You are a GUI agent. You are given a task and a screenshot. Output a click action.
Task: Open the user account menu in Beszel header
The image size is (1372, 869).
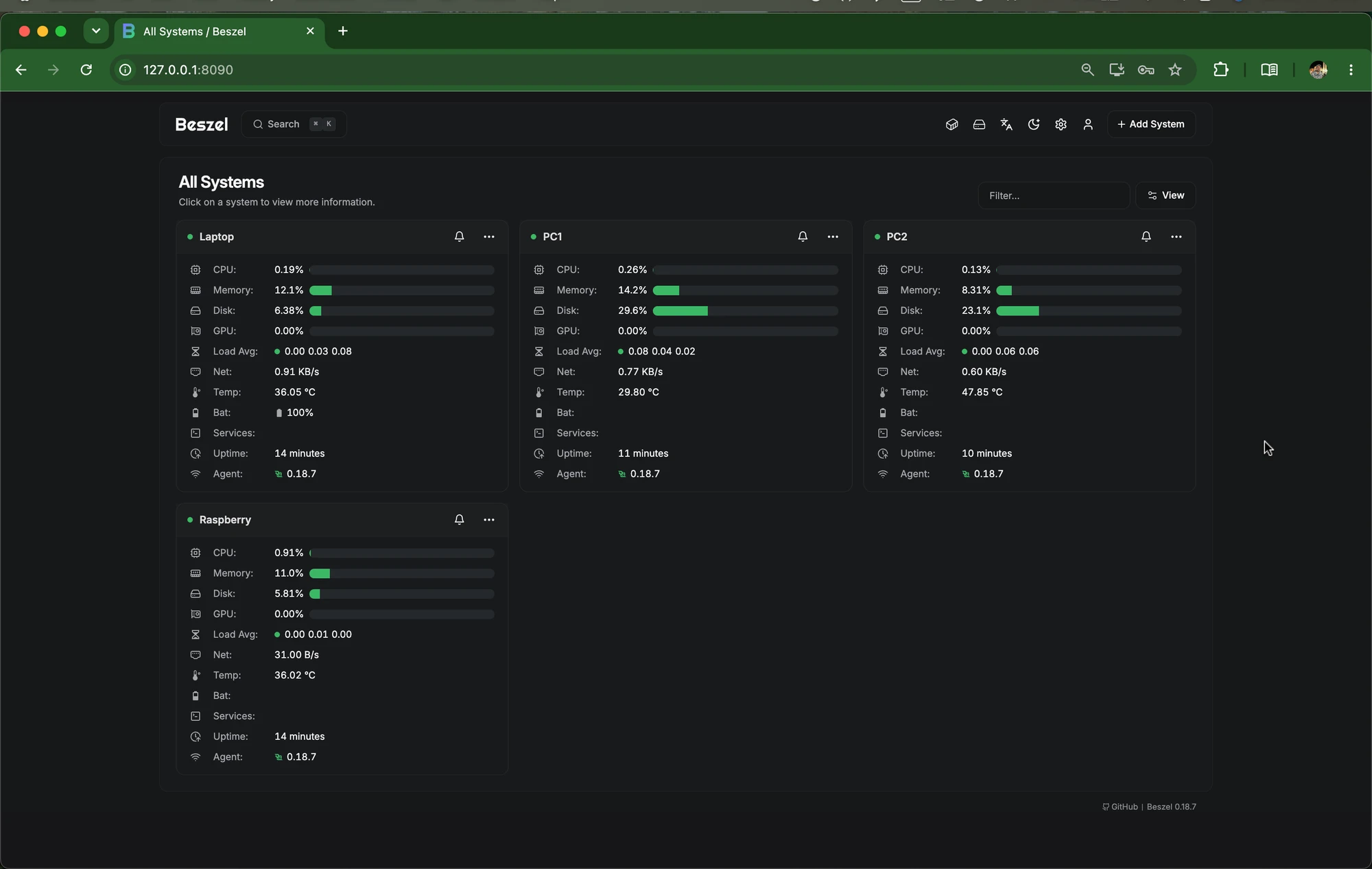pos(1088,124)
